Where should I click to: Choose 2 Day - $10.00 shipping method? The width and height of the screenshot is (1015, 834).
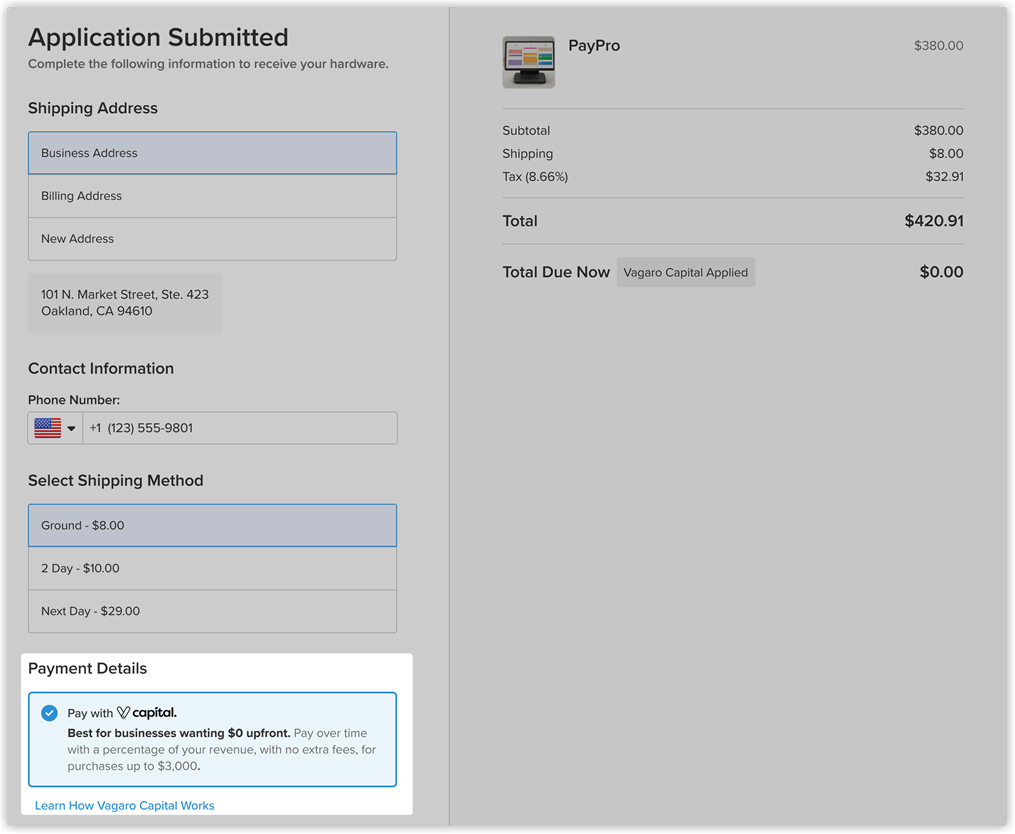212,568
